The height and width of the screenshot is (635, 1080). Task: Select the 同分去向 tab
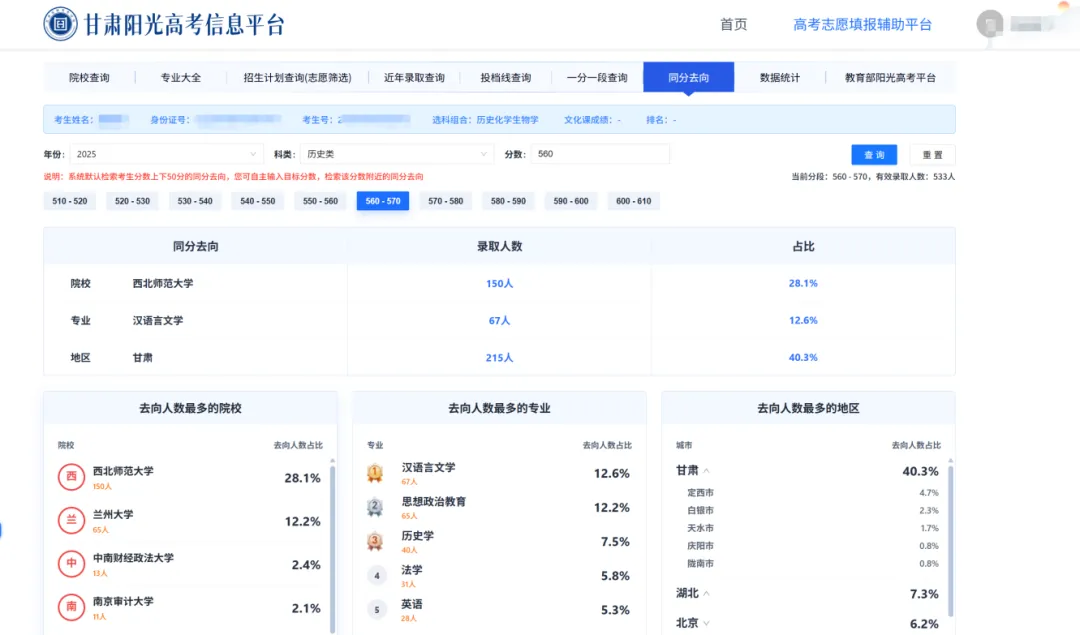click(x=688, y=77)
